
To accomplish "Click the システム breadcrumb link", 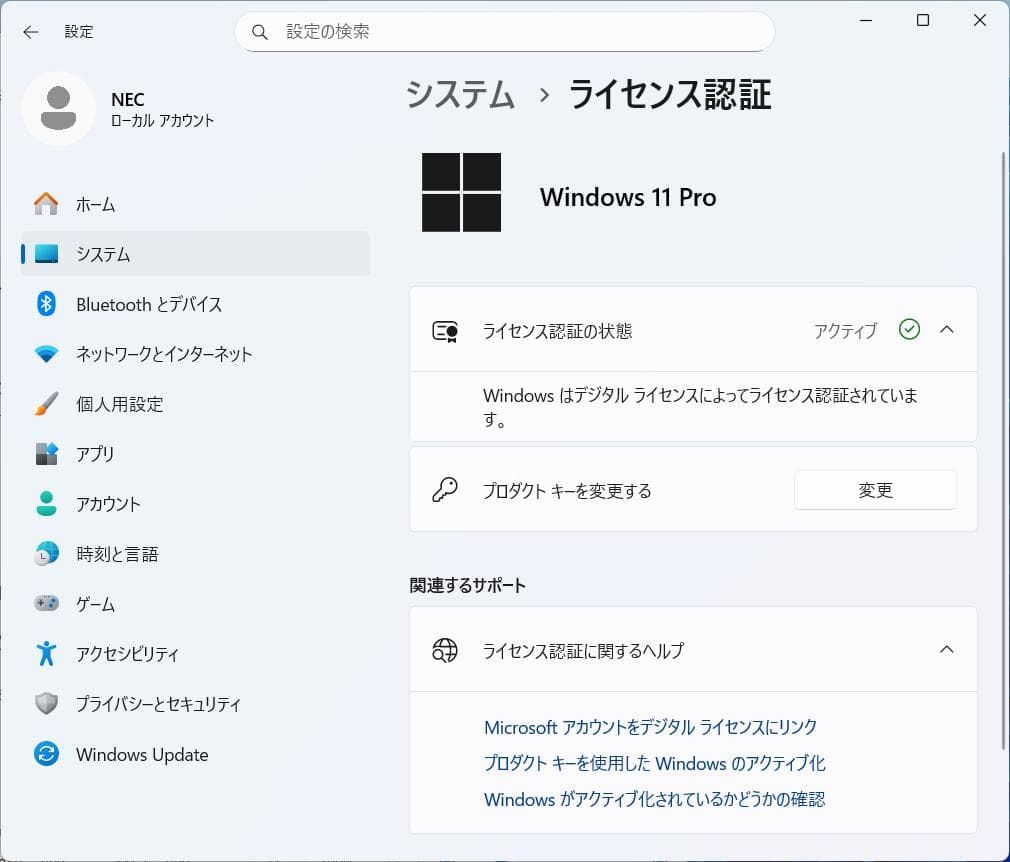I will pyautogui.click(x=458, y=95).
